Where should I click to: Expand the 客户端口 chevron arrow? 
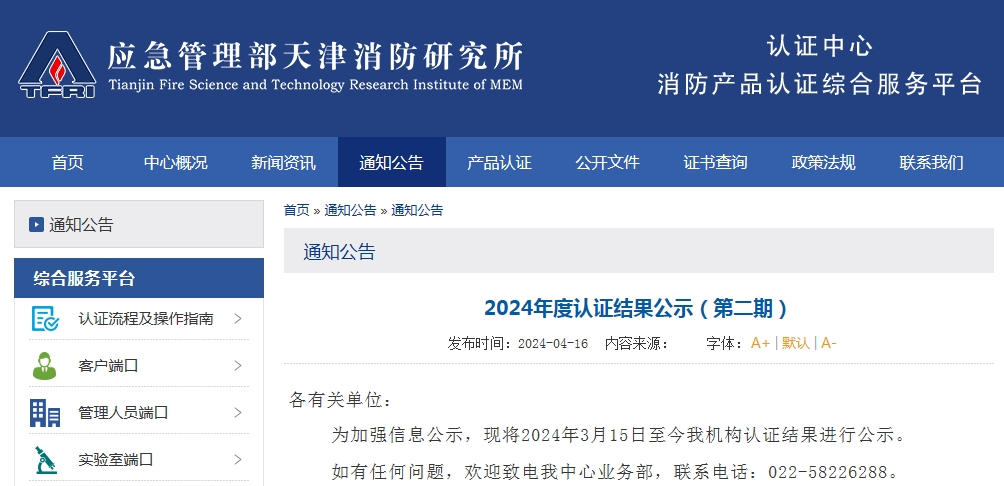click(x=238, y=366)
